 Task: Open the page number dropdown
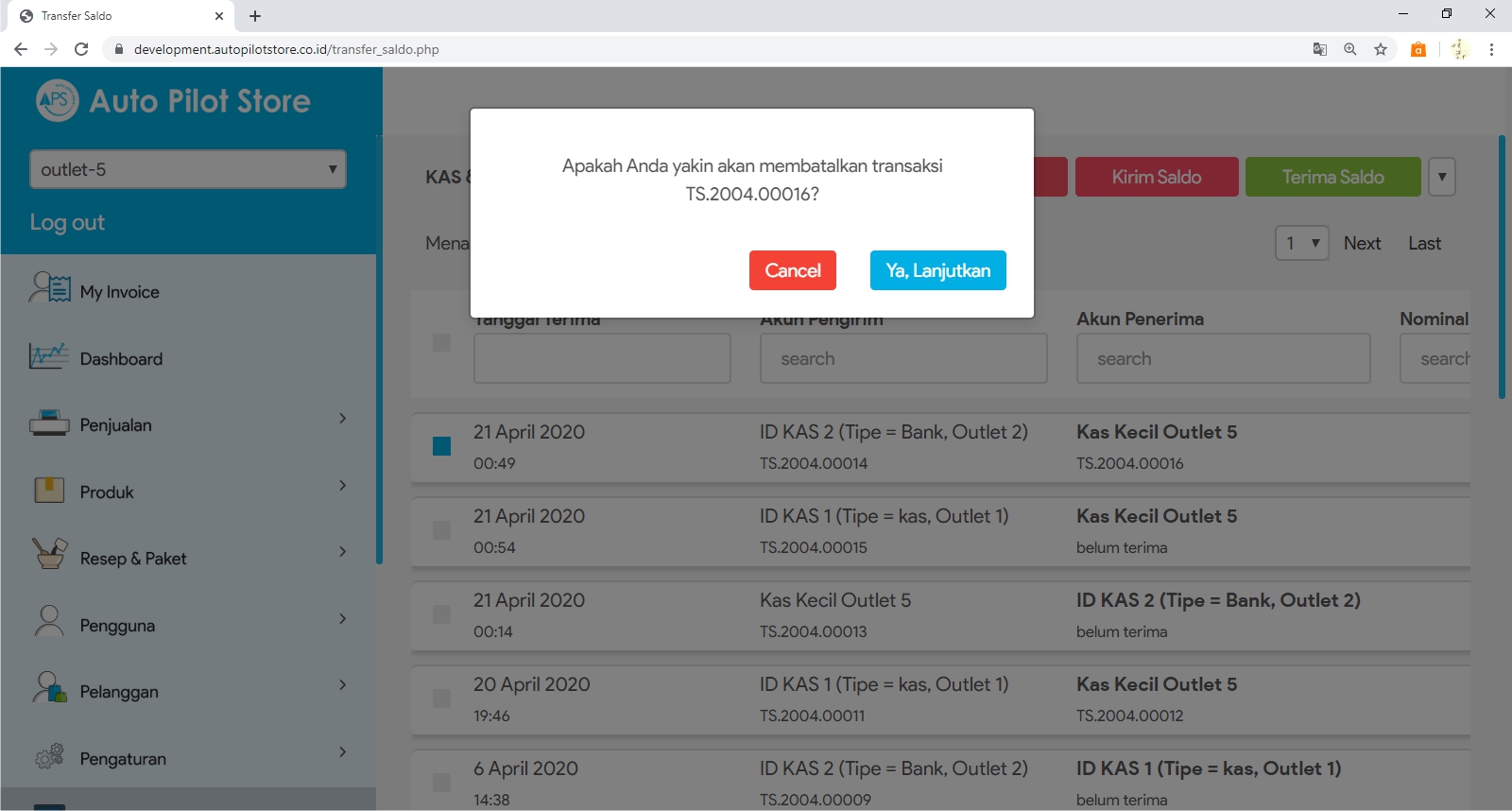[1301, 243]
